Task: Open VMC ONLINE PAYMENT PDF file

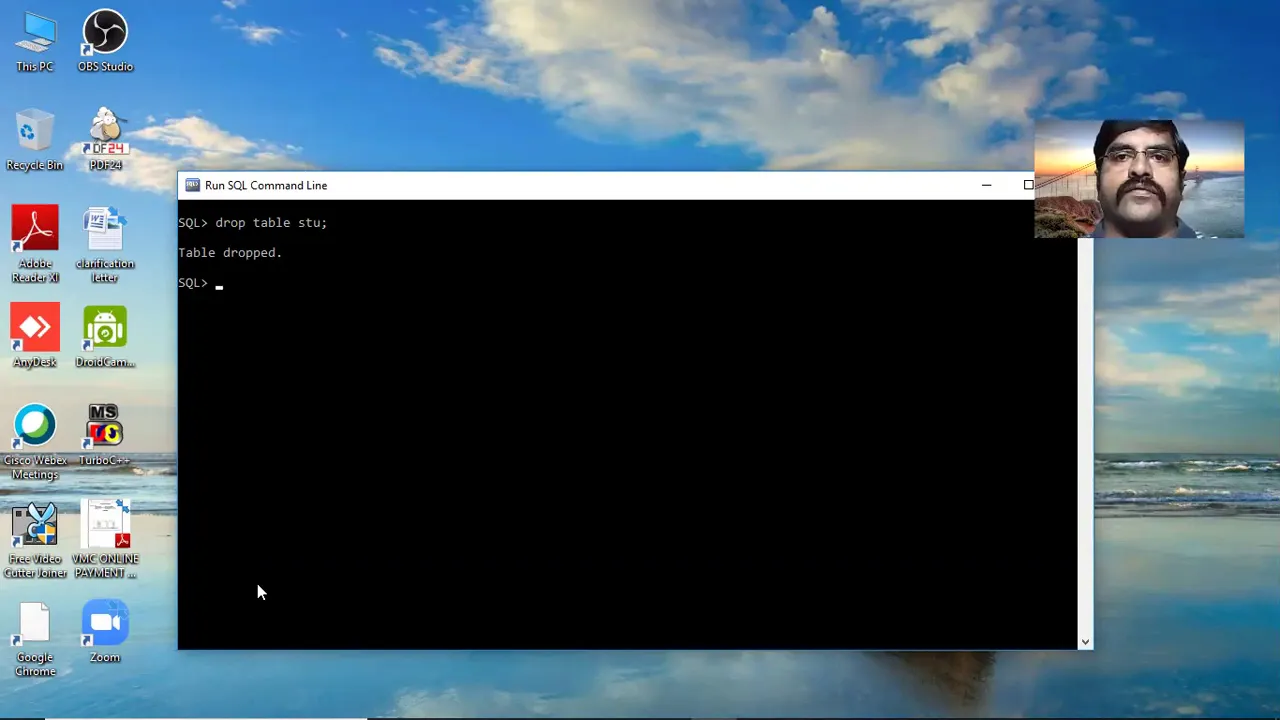Action: 105,540
